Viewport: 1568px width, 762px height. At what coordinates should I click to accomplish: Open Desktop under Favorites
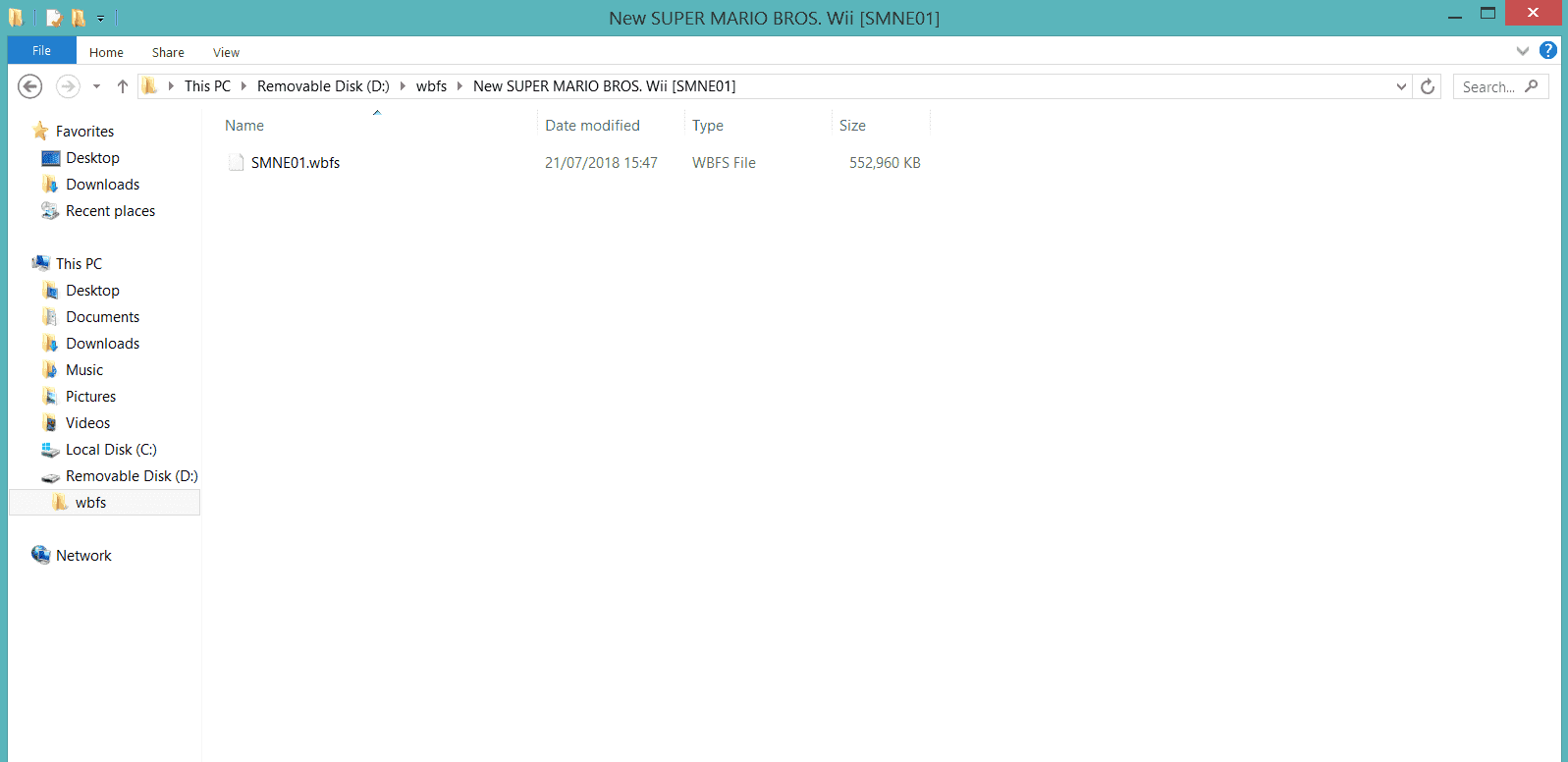pos(92,158)
